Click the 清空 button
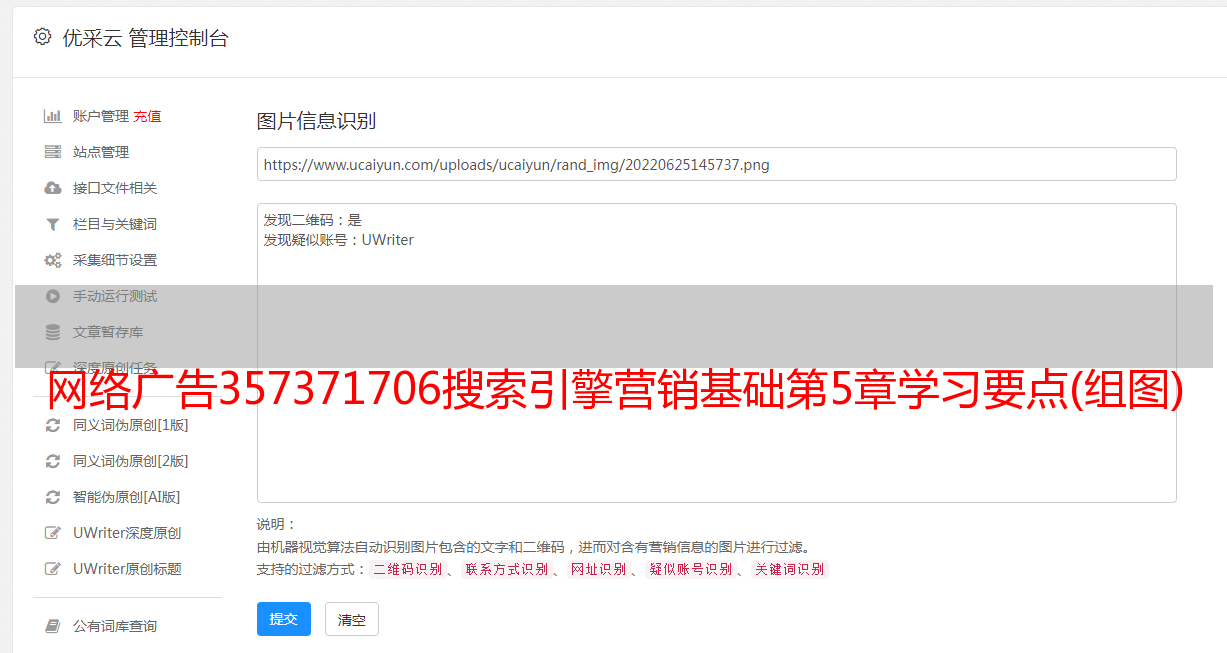Viewport: 1227px width, 653px height. tap(352, 619)
